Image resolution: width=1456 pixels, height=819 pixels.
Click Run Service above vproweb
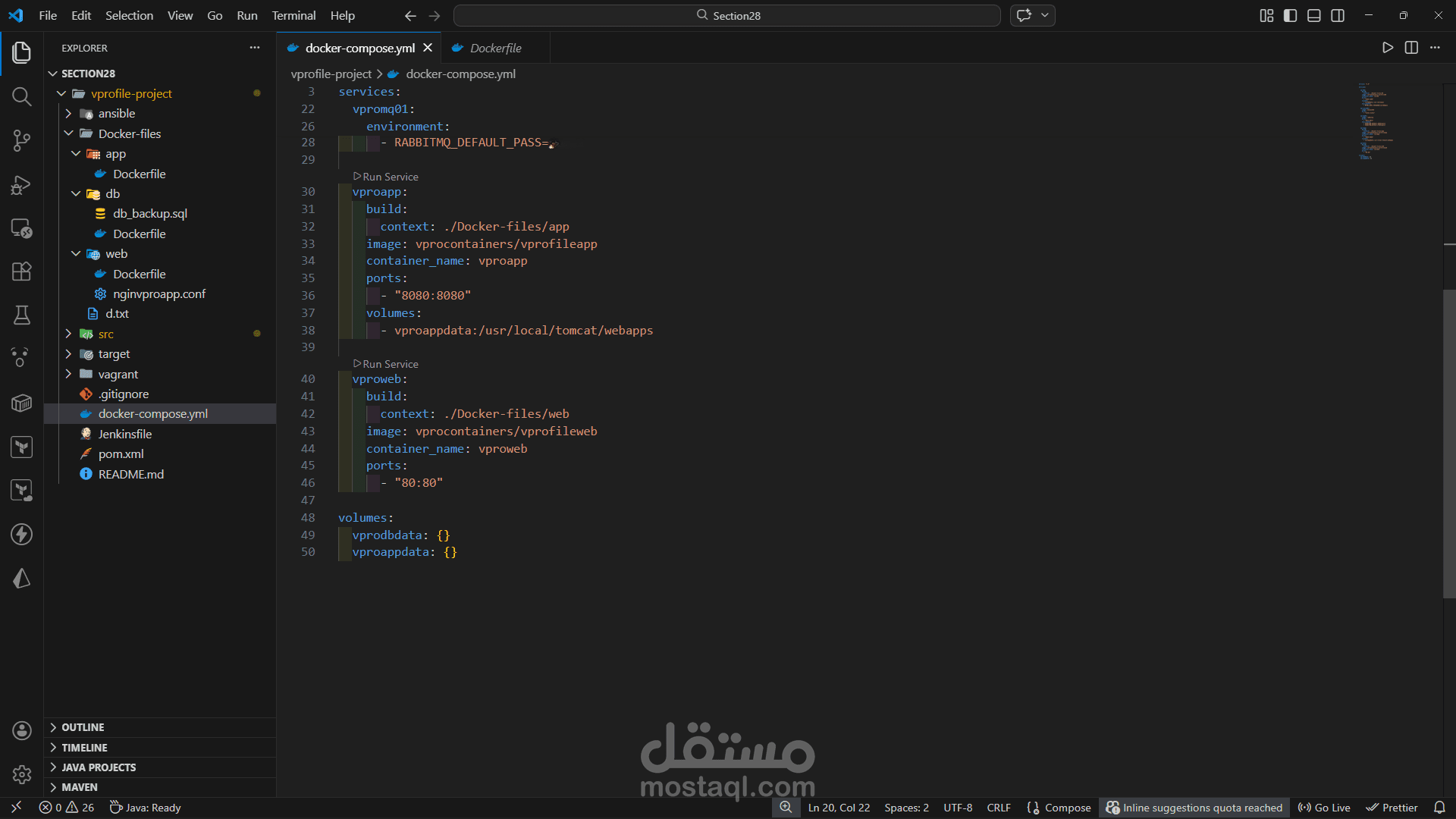point(390,364)
